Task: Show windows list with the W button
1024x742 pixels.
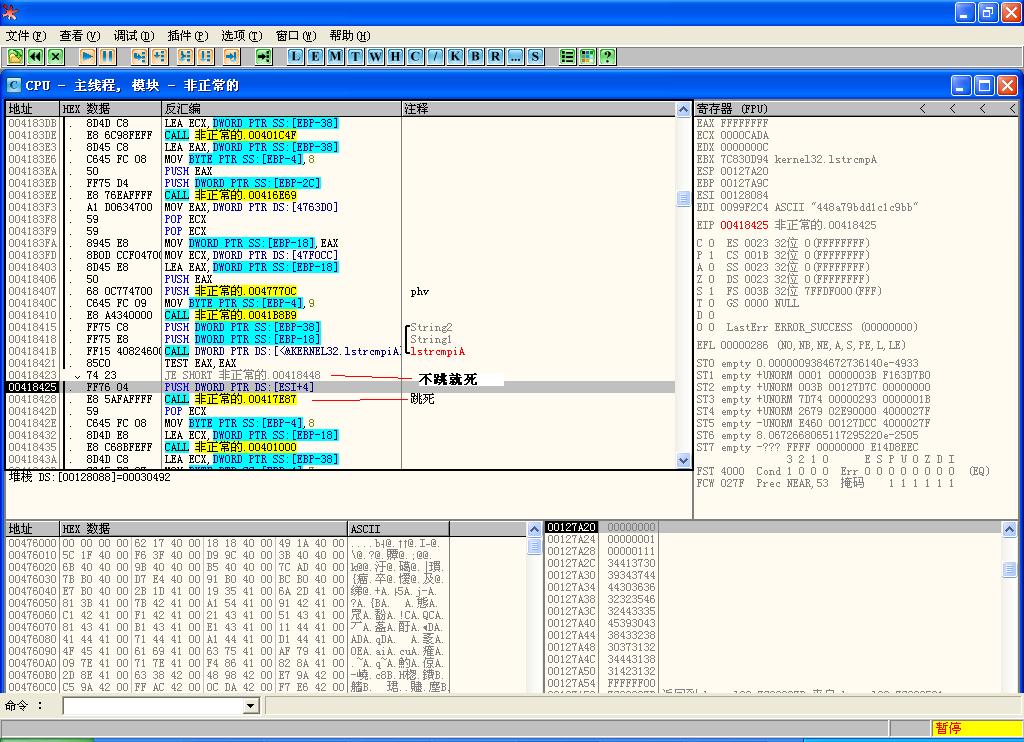Action: (x=376, y=57)
